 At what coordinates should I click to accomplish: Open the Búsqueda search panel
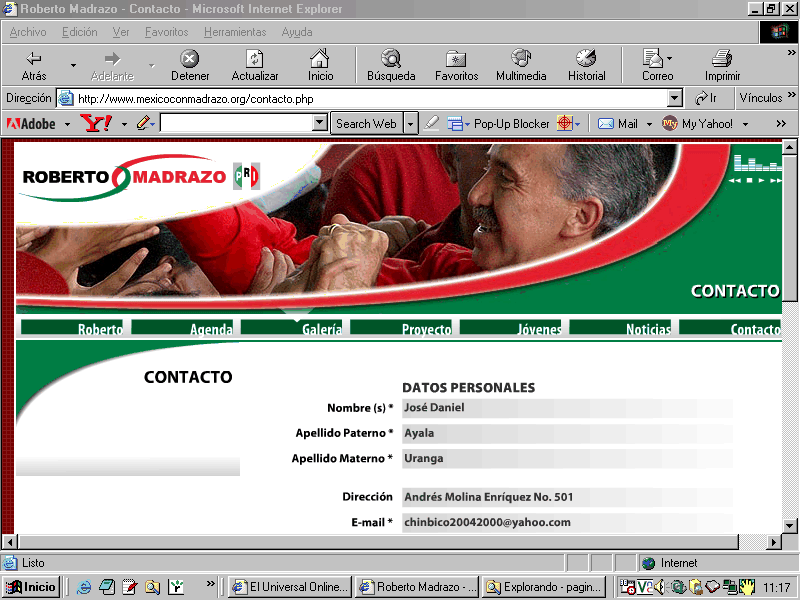tap(391, 59)
